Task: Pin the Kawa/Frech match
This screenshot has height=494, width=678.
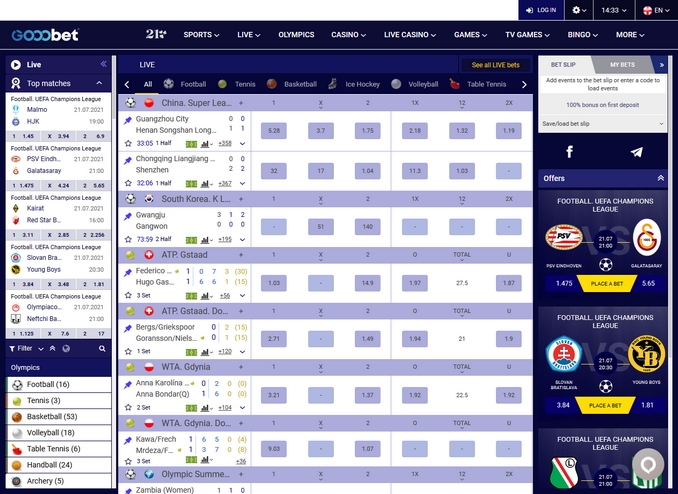Action: (x=128, y=441)
